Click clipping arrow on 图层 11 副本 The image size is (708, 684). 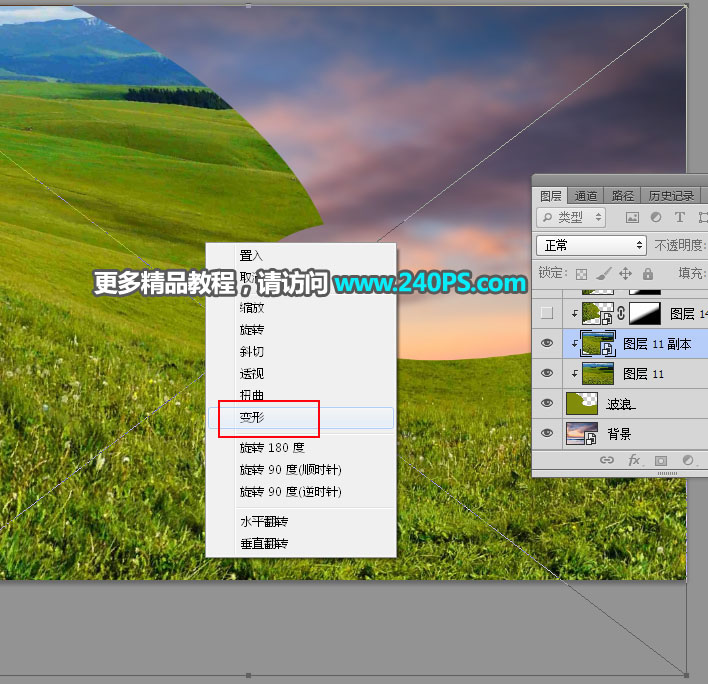574,344
